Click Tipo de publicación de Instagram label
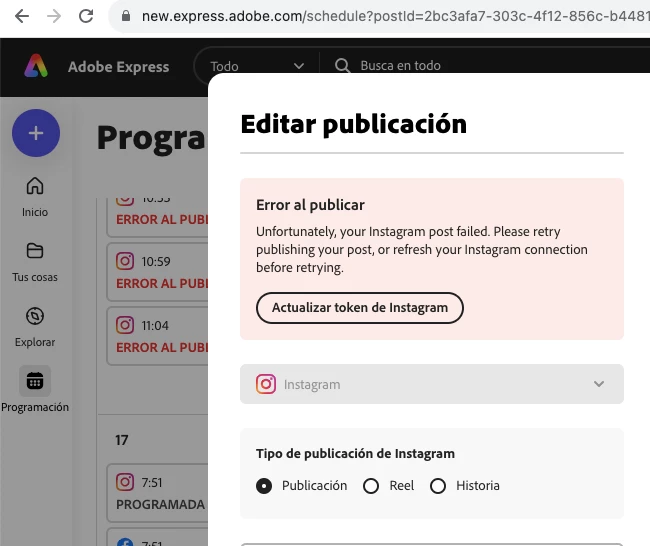650x546 pixels. (355, 454)
